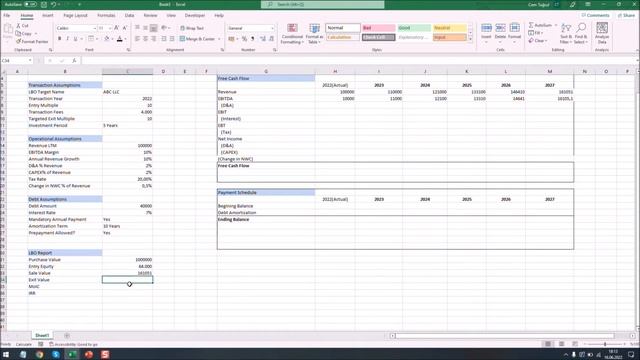Switch to the Page Layout tab
The width and height of the screenshot is (640, 360).
(x=76, y=16)
